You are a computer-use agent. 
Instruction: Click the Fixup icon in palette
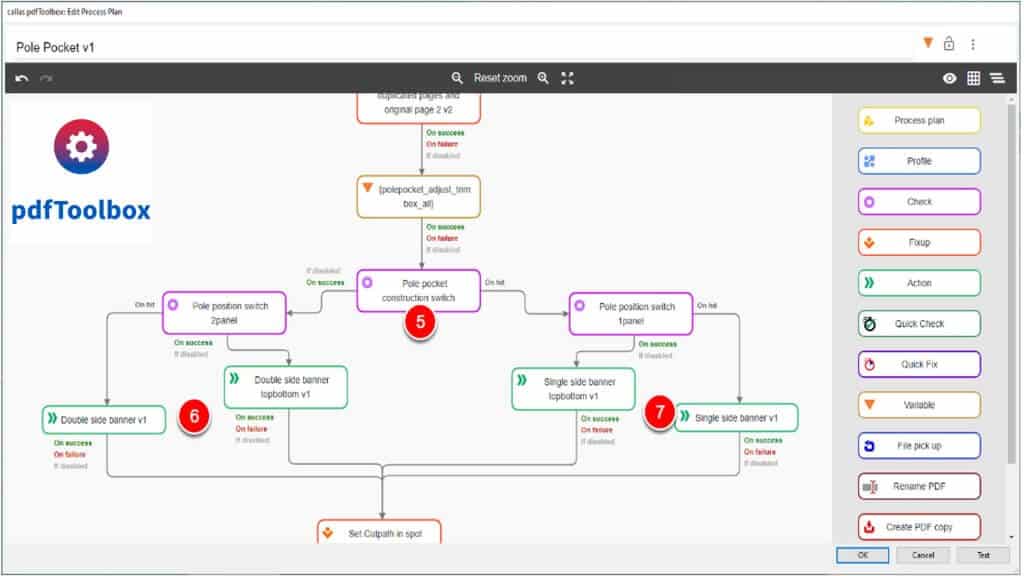869,242
